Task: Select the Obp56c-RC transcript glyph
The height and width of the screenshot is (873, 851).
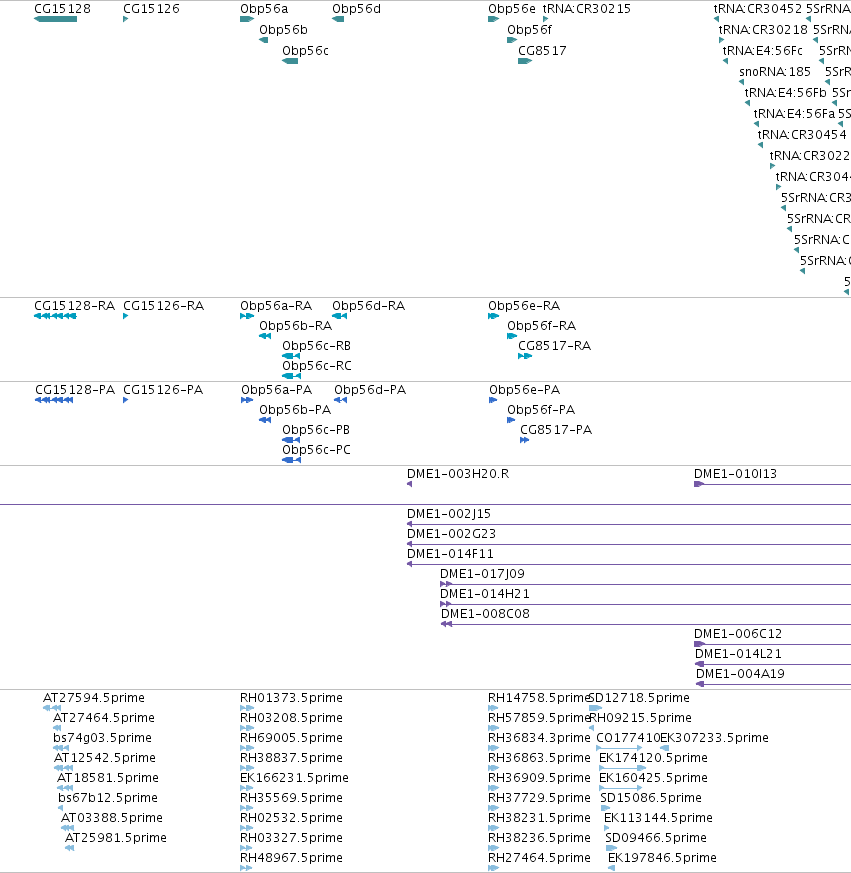Action: 291,376
